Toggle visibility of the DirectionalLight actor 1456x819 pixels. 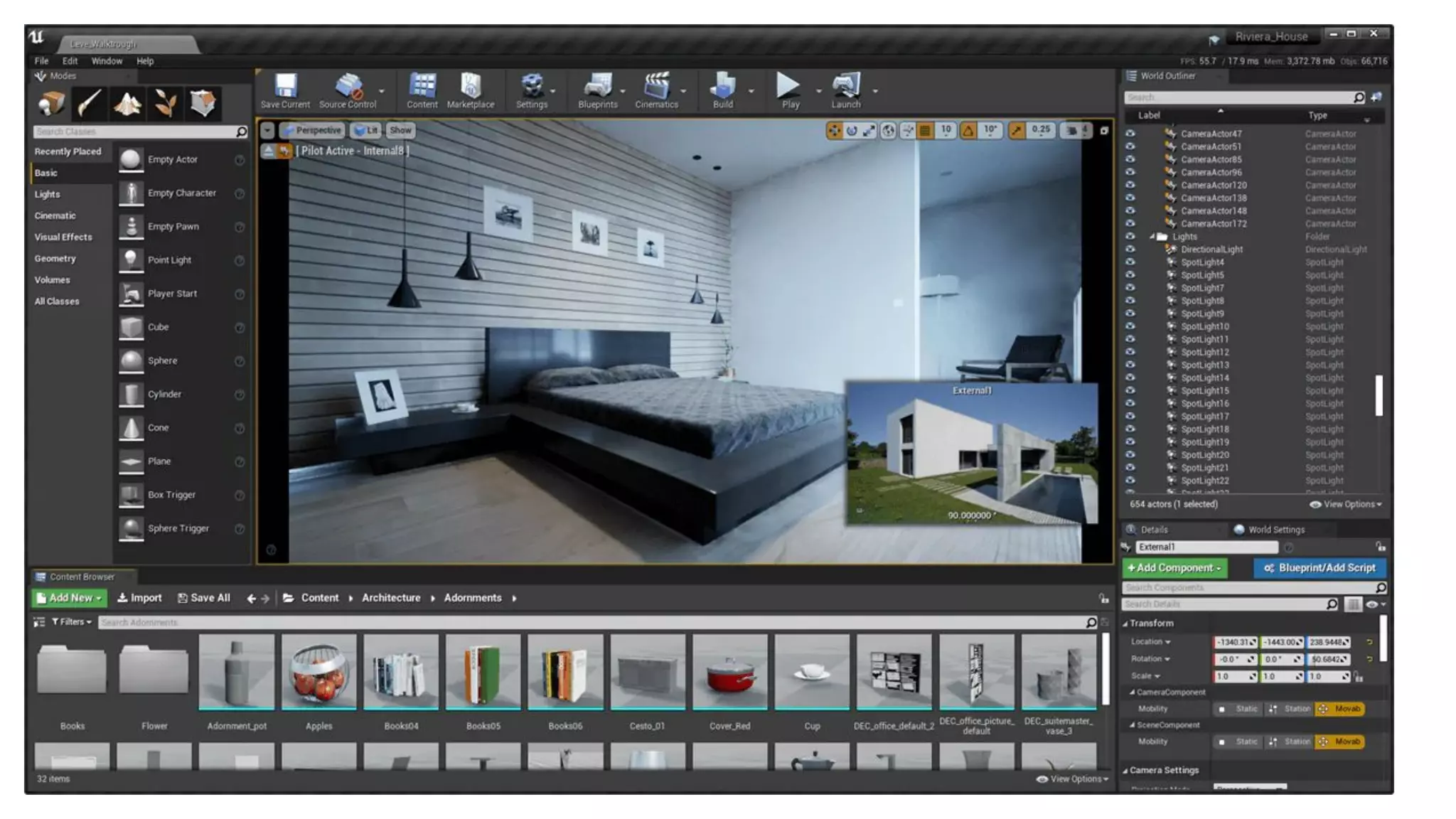click(1130, 250)
